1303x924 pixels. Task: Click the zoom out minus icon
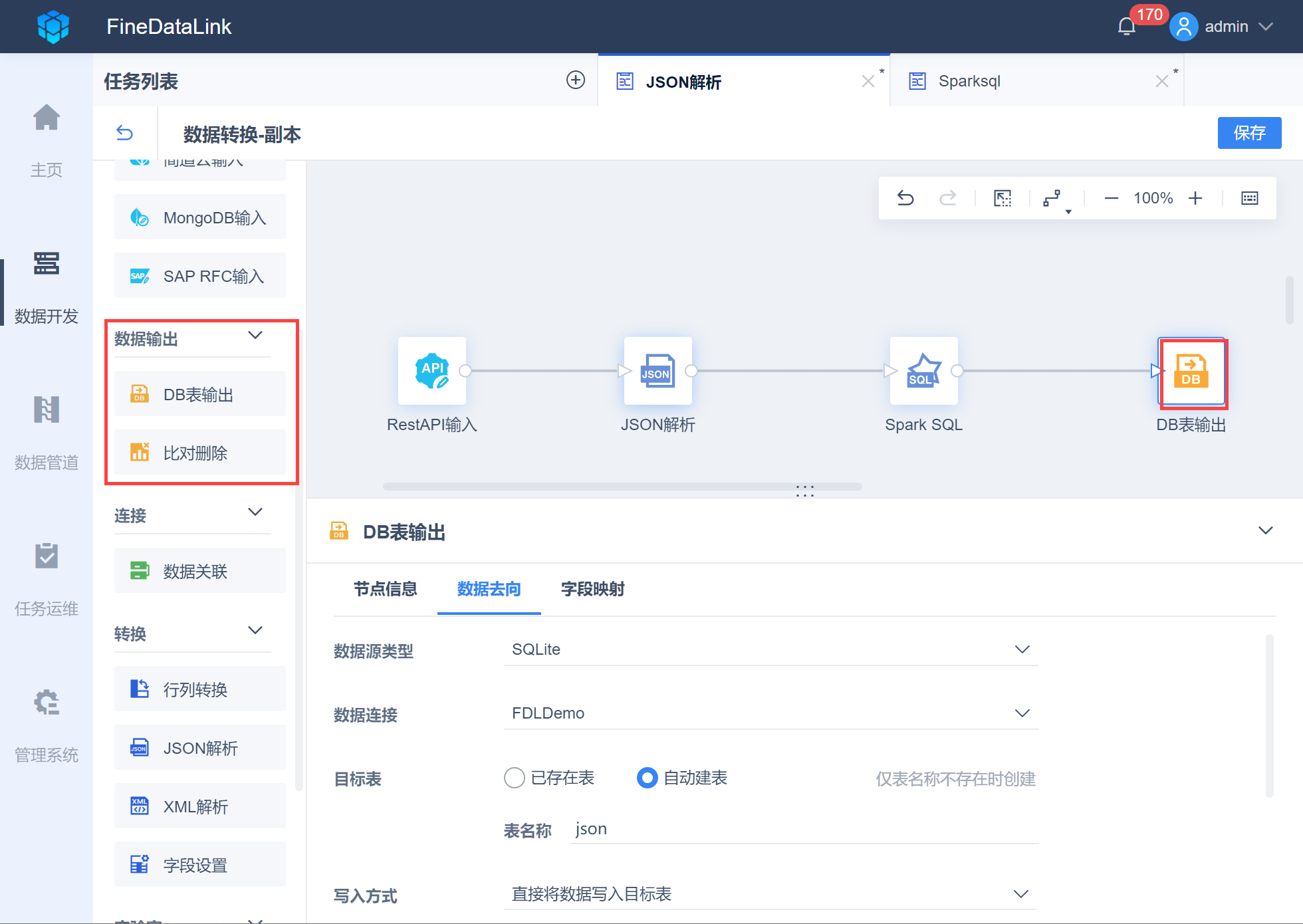tap(1111, 198)
